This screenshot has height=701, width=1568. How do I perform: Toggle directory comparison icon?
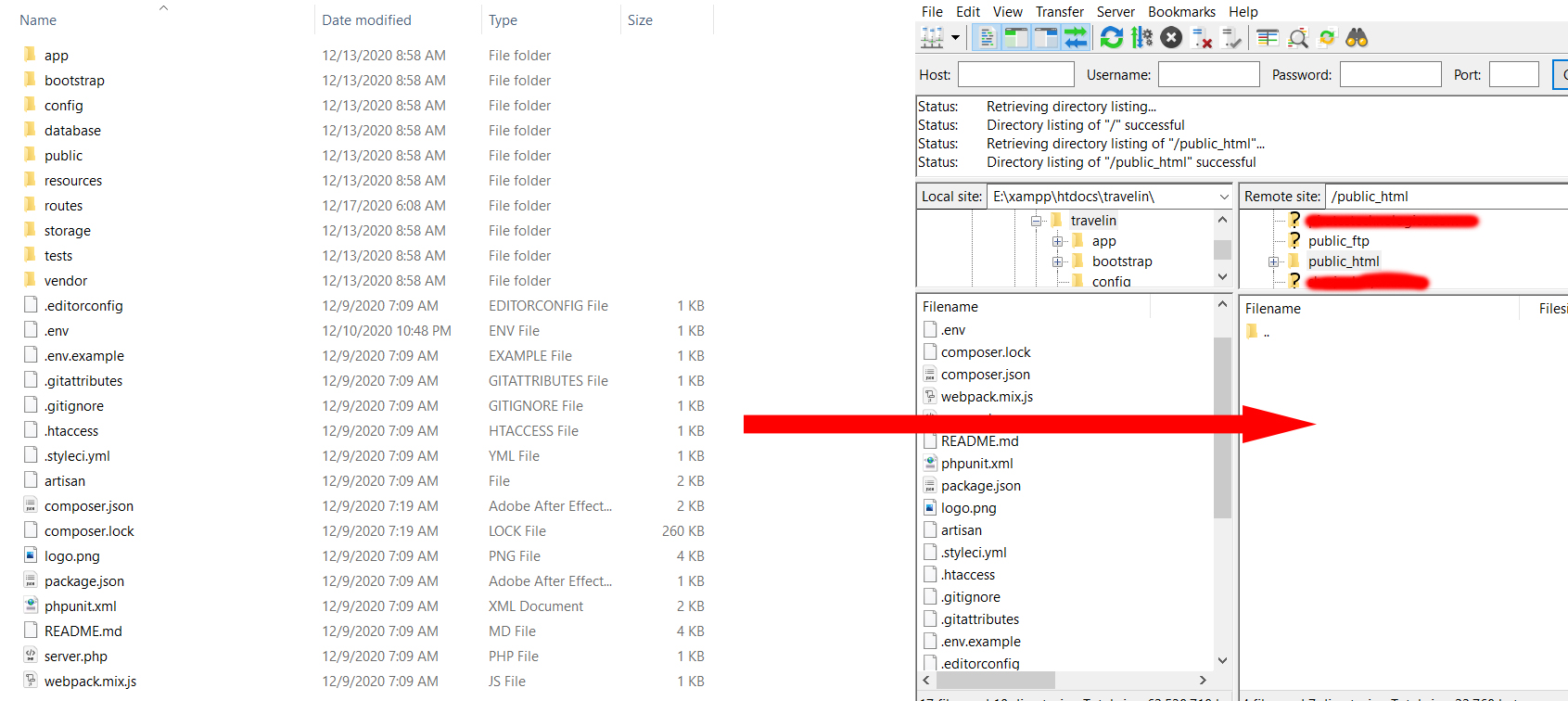point(1298,38)
